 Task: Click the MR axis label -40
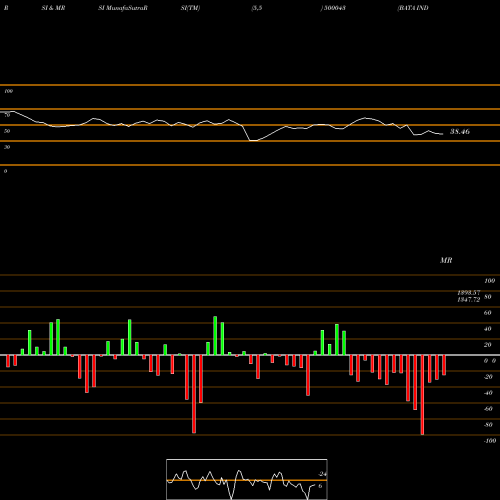click(x=488, y=393)
